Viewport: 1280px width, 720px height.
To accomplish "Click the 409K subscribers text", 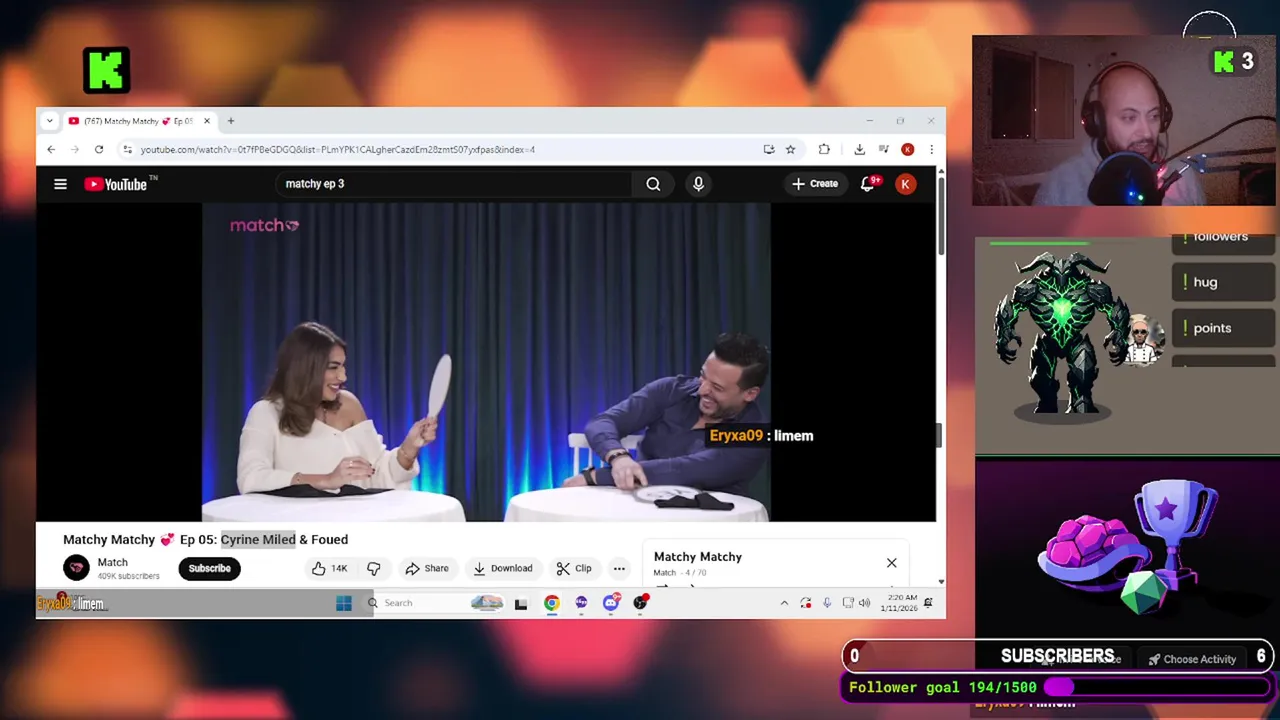I will point(128,576).
